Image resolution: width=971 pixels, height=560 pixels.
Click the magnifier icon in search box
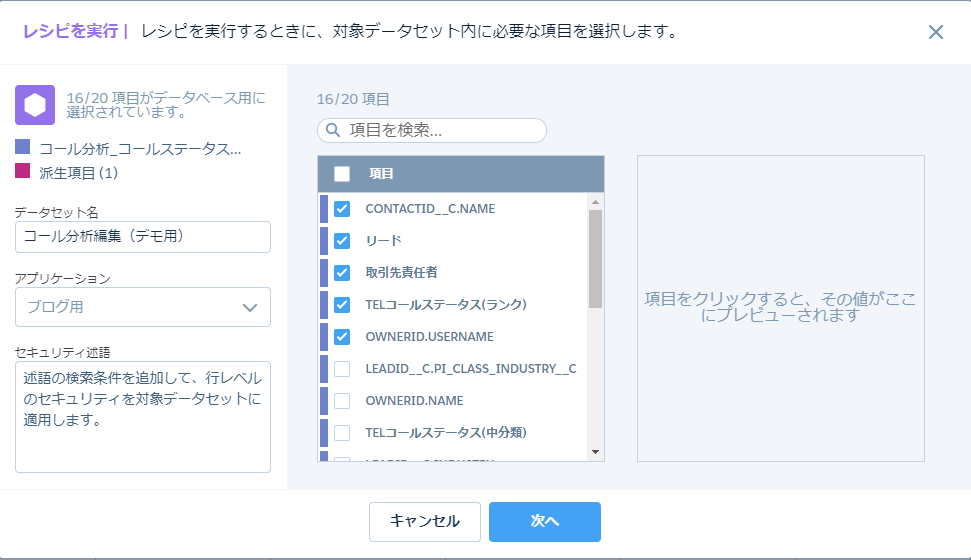pos(333,130)
